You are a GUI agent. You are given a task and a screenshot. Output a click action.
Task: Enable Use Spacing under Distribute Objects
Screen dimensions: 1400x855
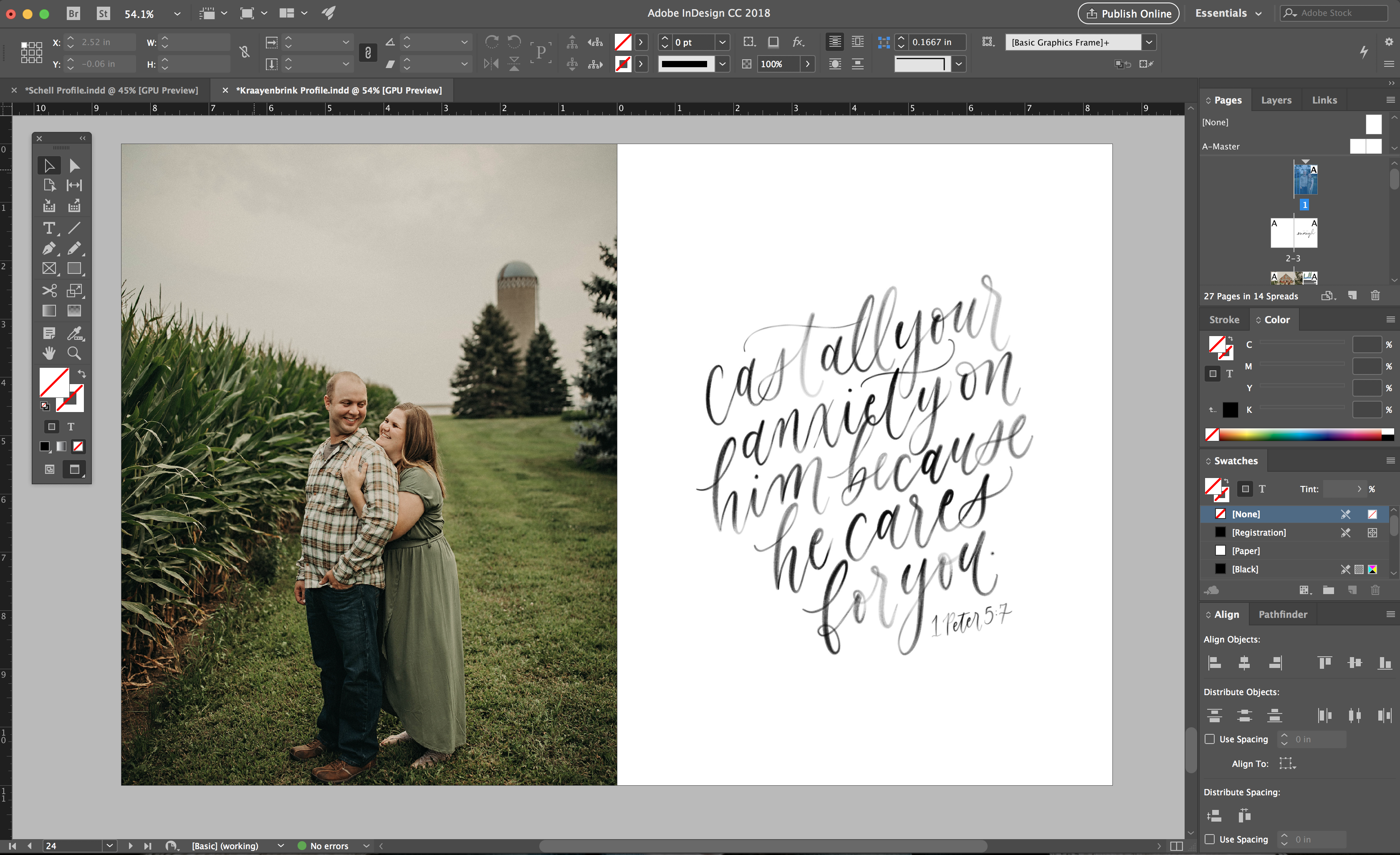click(1210, 739)
